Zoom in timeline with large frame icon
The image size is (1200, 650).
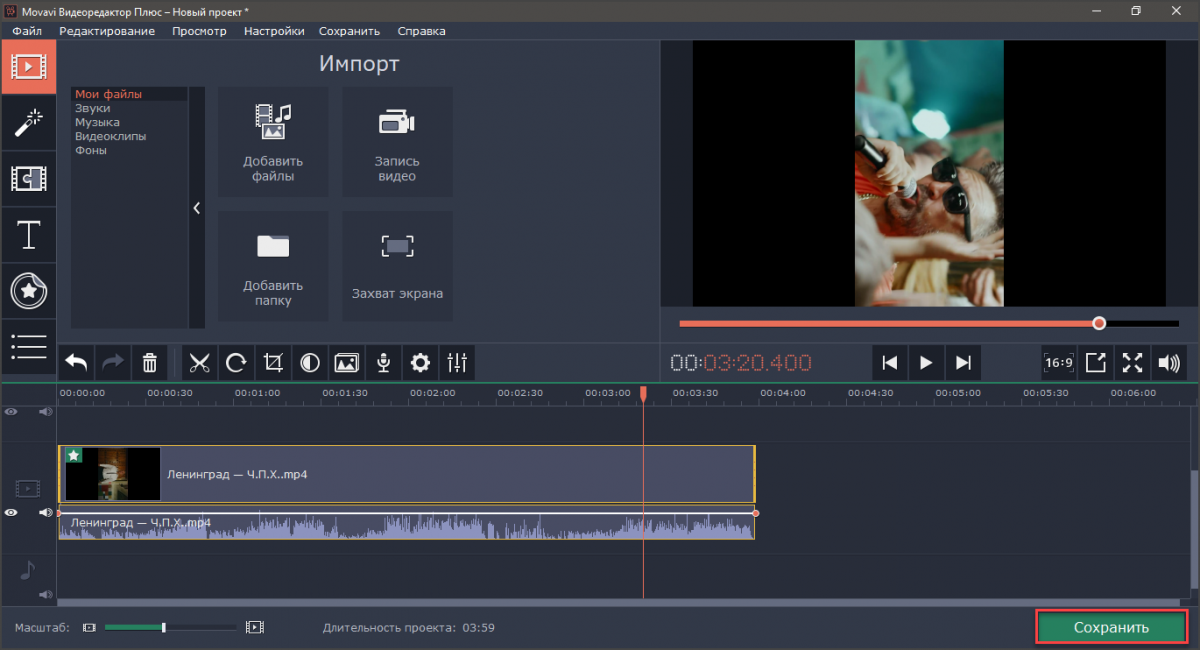coord(255,627)
